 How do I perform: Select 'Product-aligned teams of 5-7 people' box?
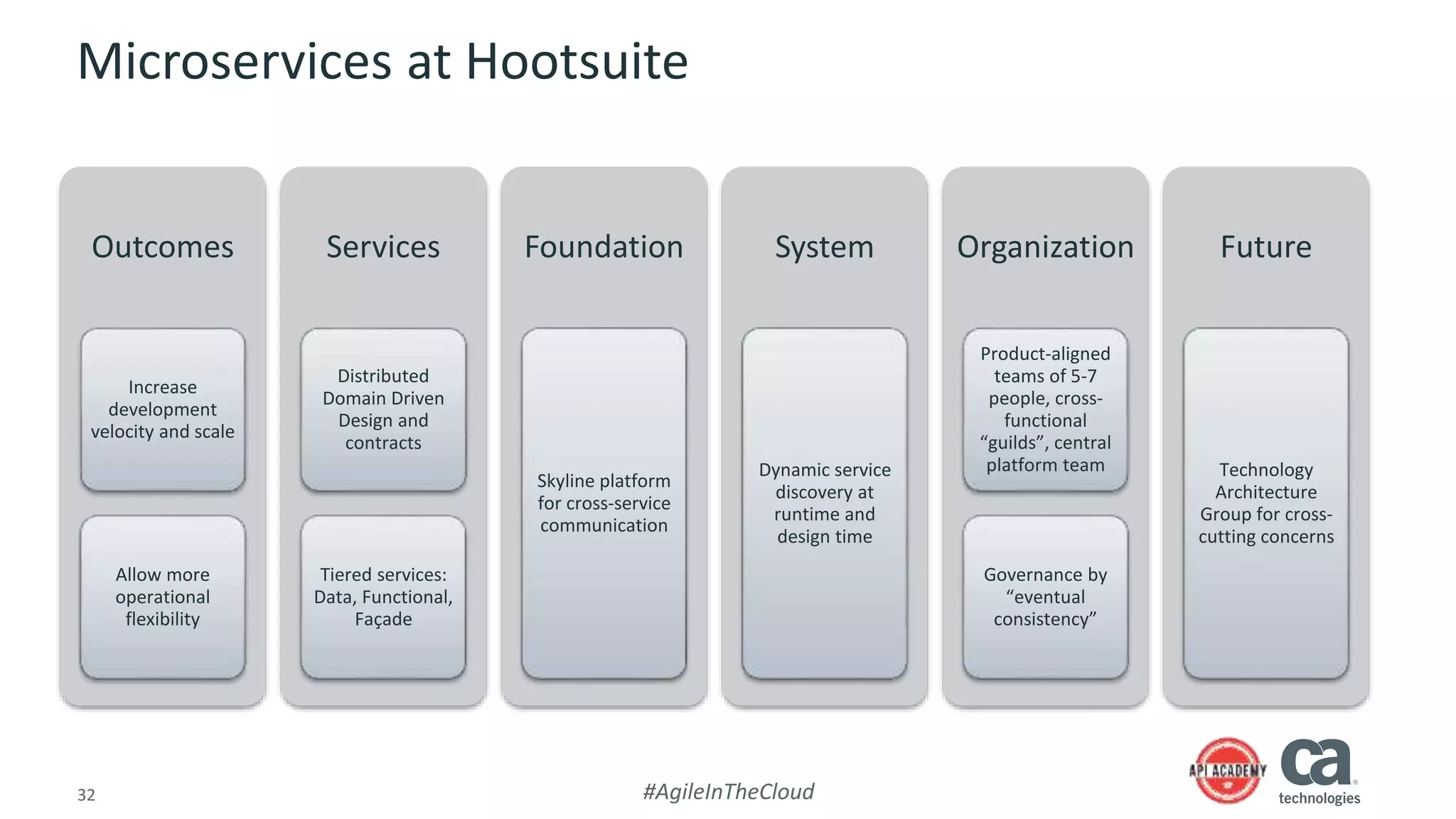click(x=1045, y=409)
